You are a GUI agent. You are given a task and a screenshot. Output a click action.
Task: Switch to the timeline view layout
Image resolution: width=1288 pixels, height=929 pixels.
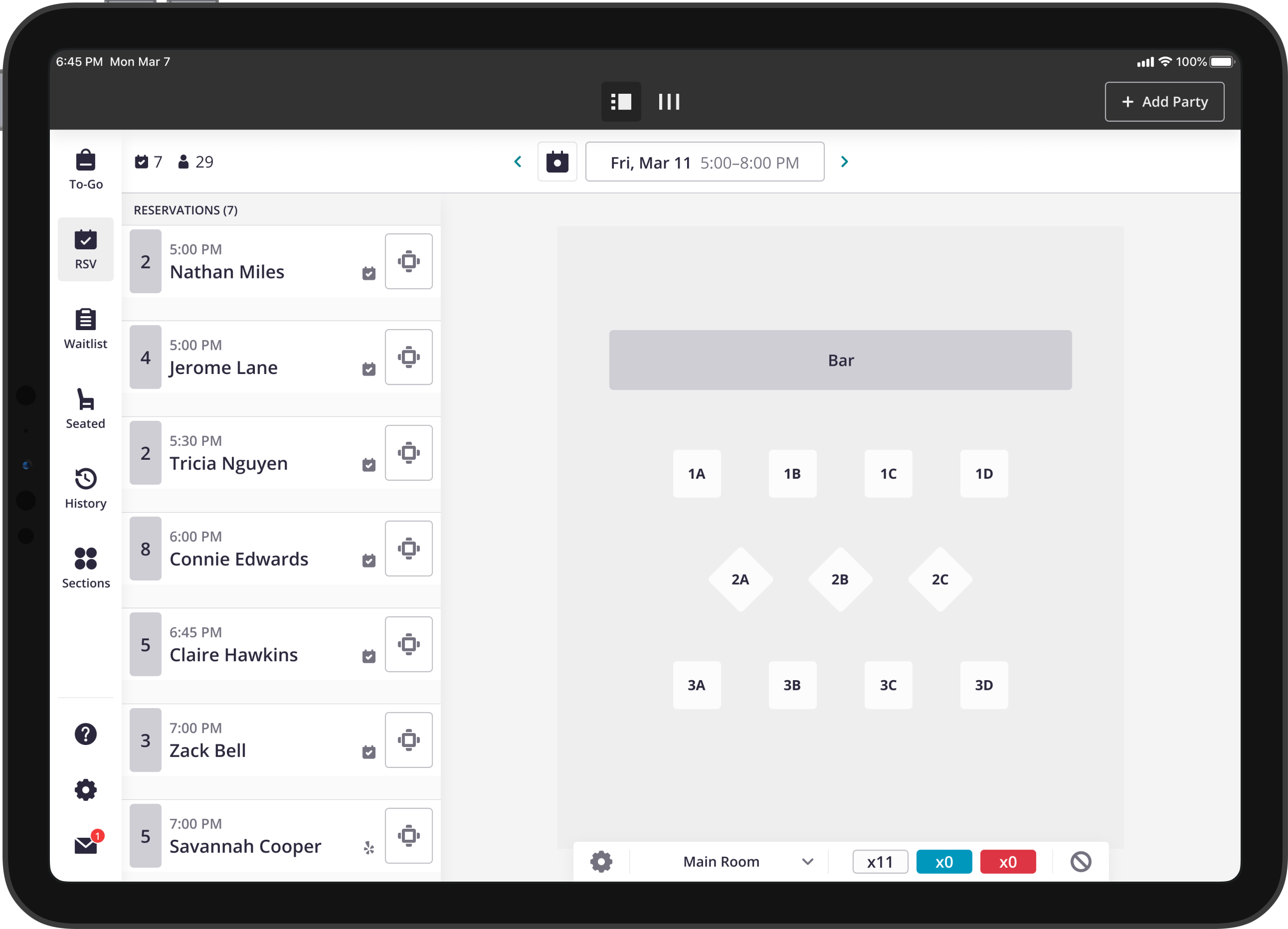(668, 101)
